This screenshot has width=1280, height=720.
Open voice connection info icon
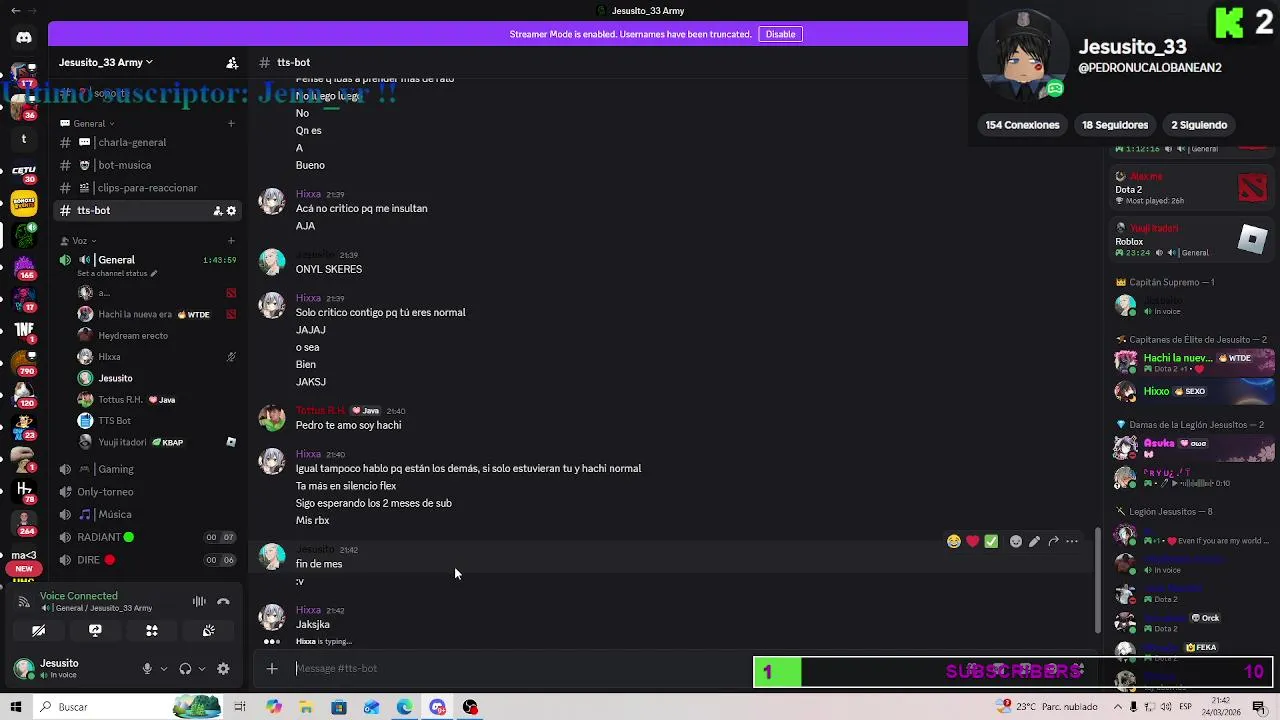pyautogui.click(x=24, y=601)
